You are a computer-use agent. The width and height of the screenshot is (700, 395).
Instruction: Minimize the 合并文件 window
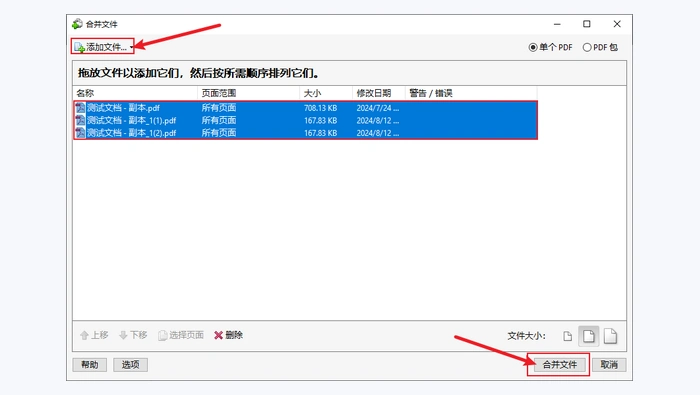(x=557, y=24)
